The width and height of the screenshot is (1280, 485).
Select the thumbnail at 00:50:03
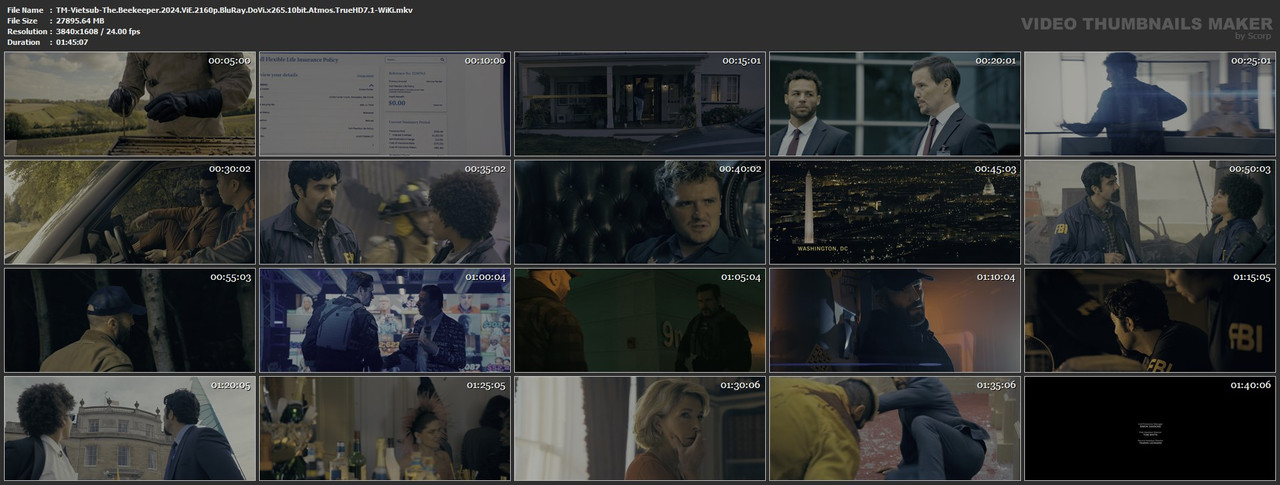pos(1149,212)
